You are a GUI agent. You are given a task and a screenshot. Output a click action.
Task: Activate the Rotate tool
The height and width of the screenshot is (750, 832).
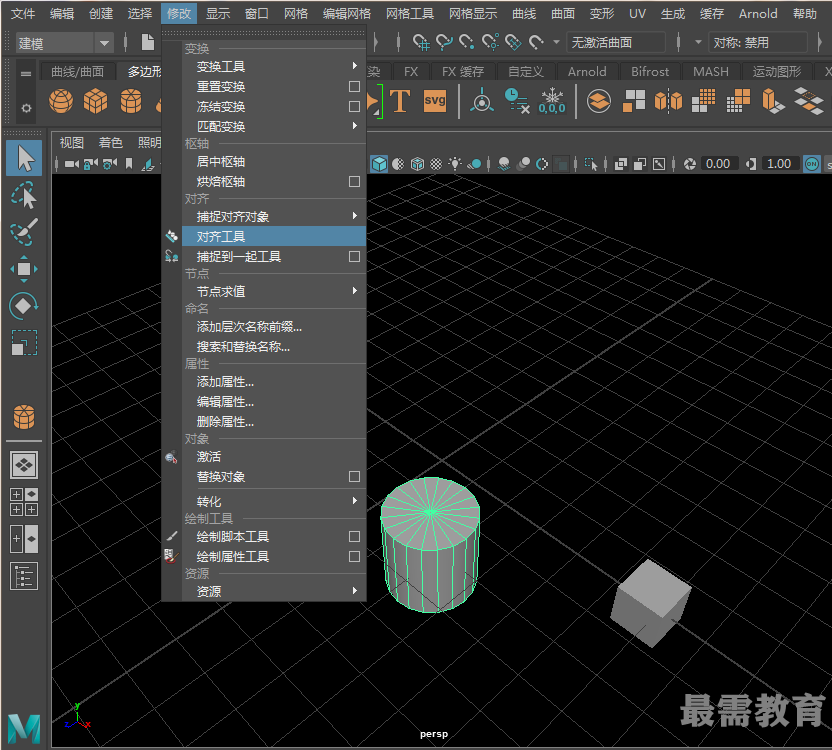pos(24,306)
